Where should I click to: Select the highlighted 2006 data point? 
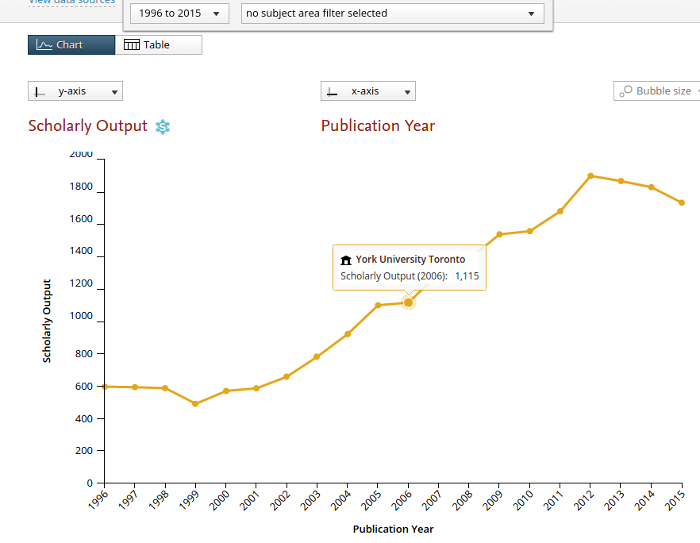tap(408, 303)
